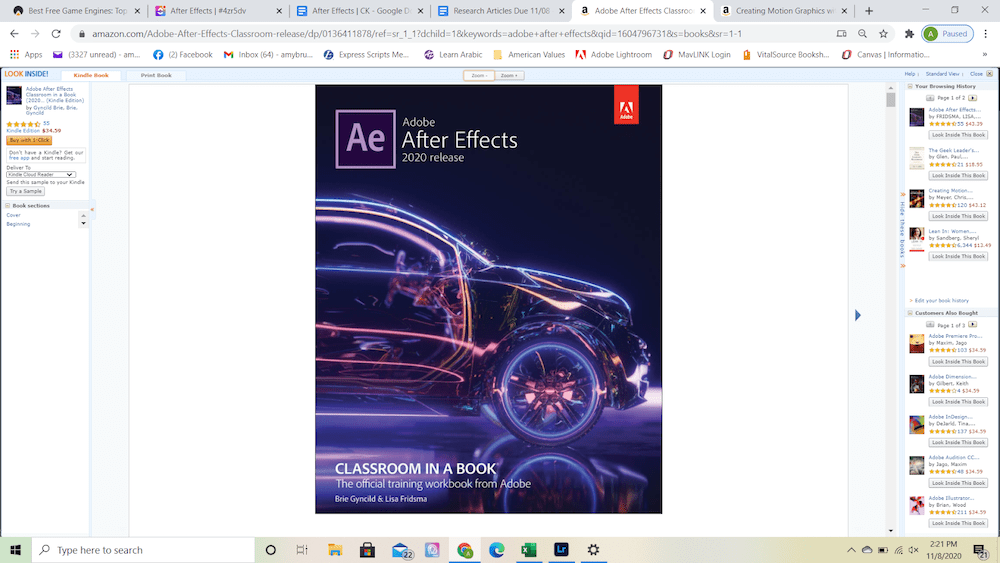The image size is (1000, 563).
Task: Click the Try a Sample button
Action: [26, 191]
